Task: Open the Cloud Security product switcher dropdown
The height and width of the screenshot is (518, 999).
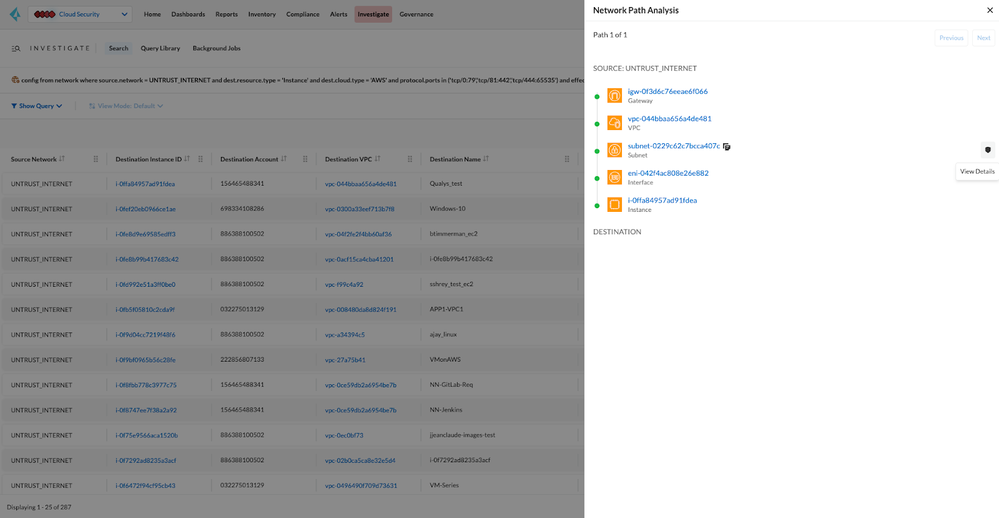Action: pos(80,14)
